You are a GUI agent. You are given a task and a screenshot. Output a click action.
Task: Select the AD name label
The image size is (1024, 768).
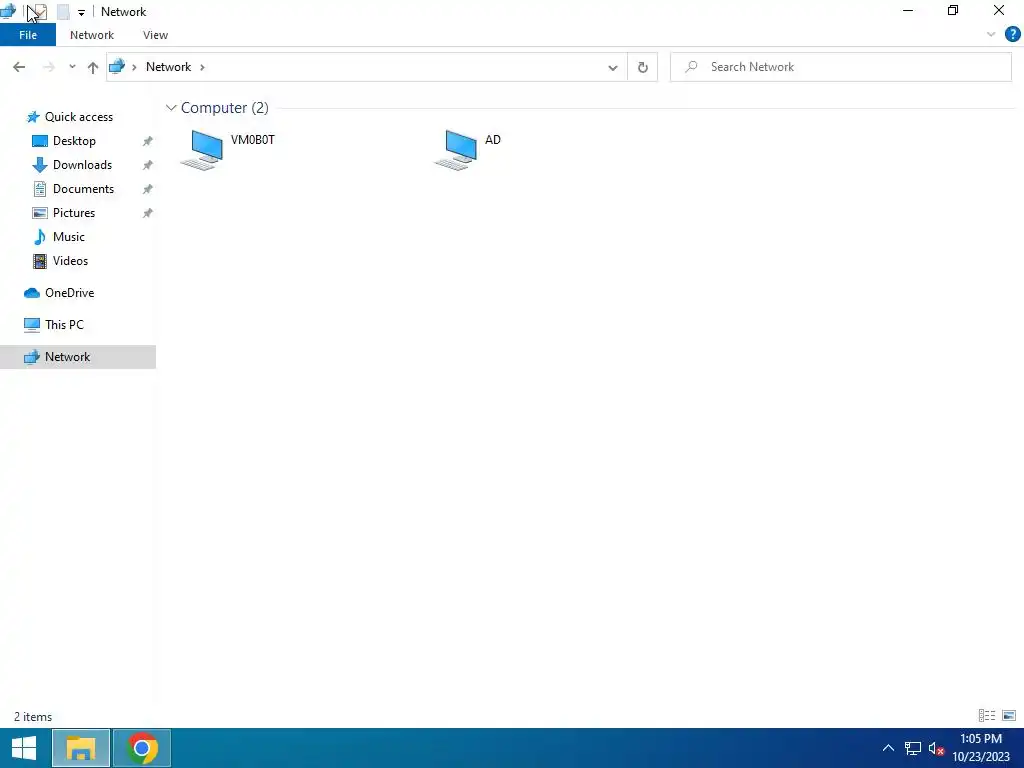(493, 140)
